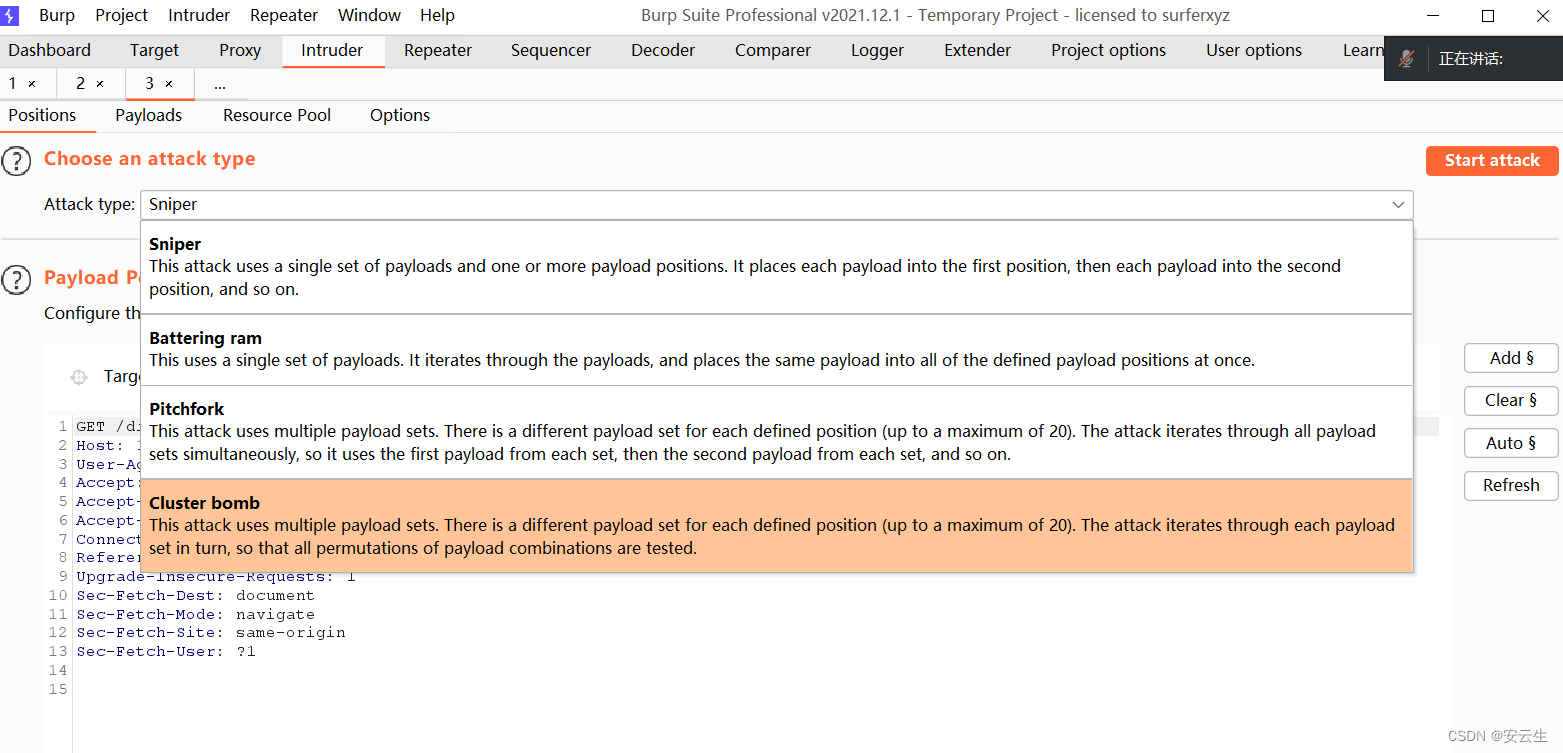
Task: Add new Intruder tab via ellipsis
Action: point(220,84)
